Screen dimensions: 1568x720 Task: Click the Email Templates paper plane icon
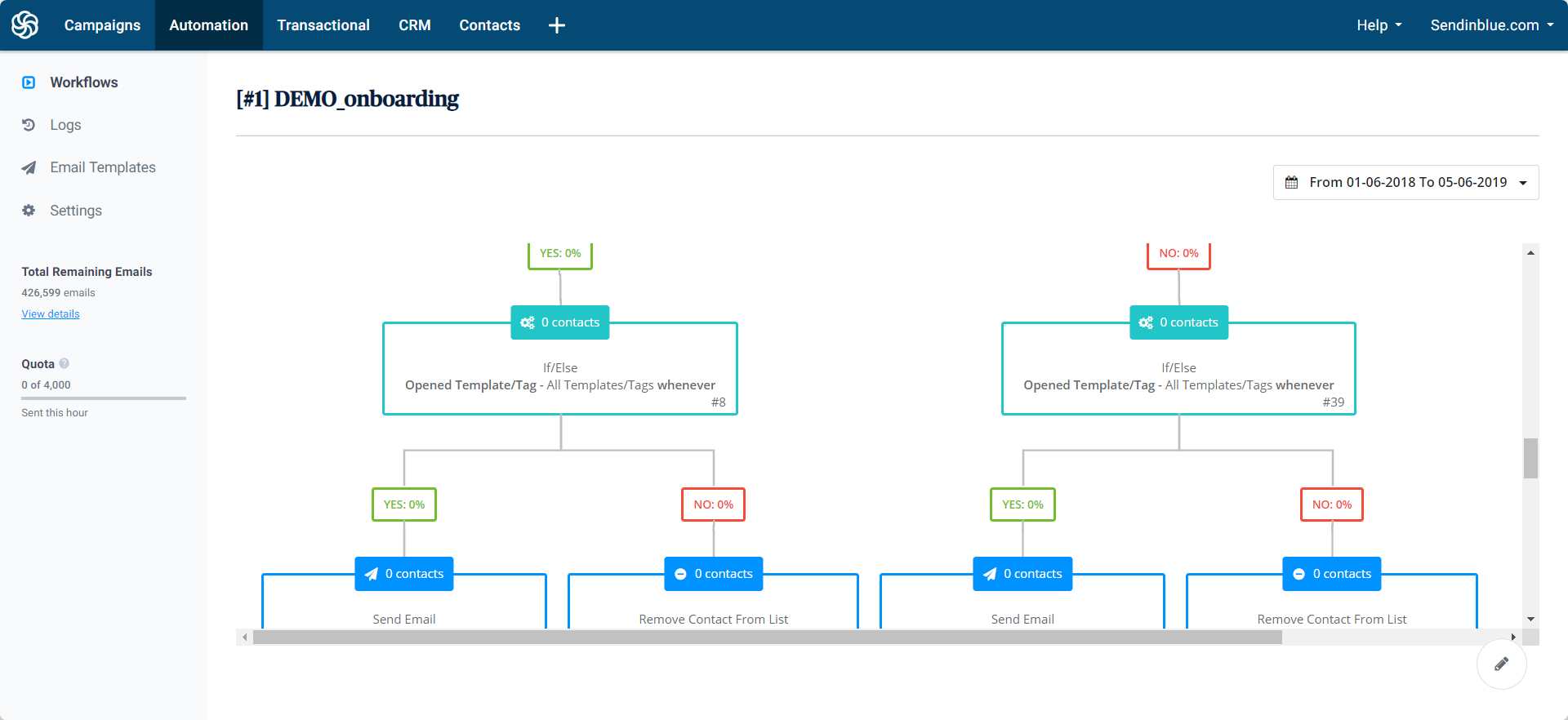click(x=29, y=167)
